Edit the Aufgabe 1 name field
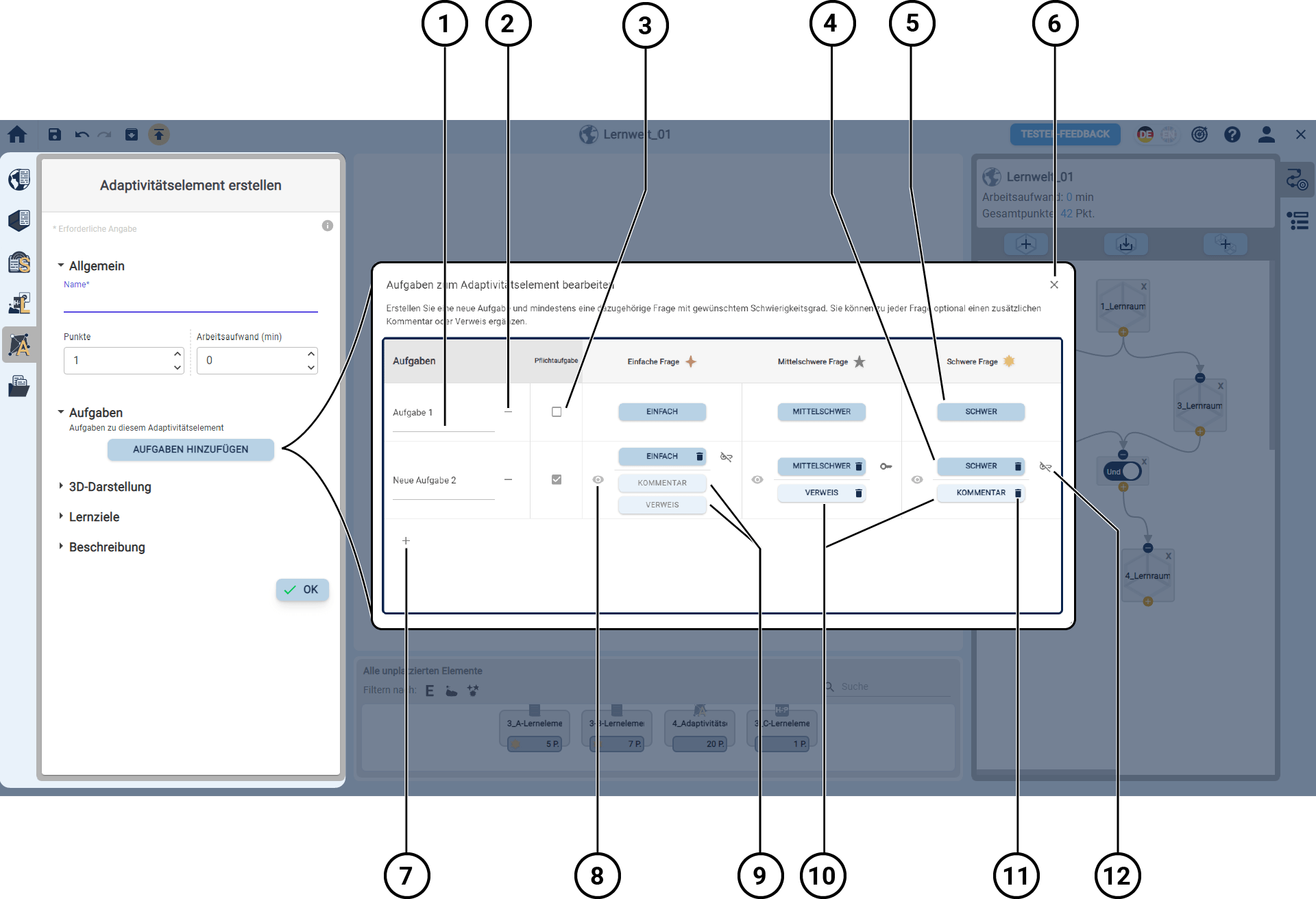Viewport: 1316px width, 899px height. pyautogui.click(x=443, y=413)
